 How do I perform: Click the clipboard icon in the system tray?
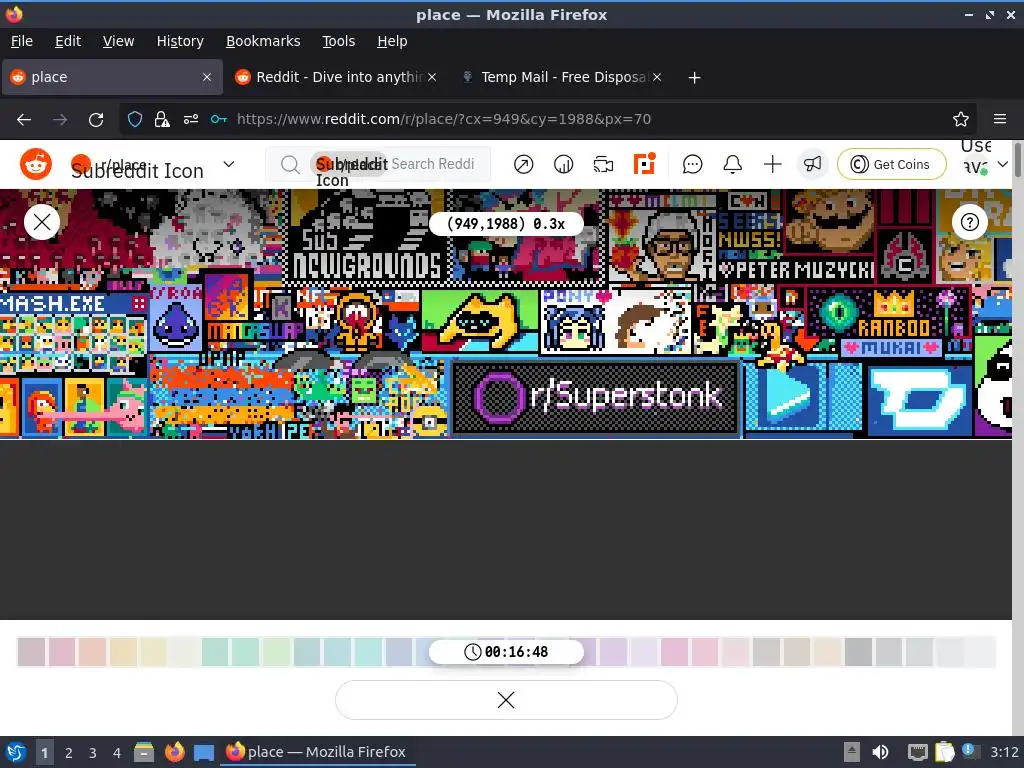pos(944,752)
